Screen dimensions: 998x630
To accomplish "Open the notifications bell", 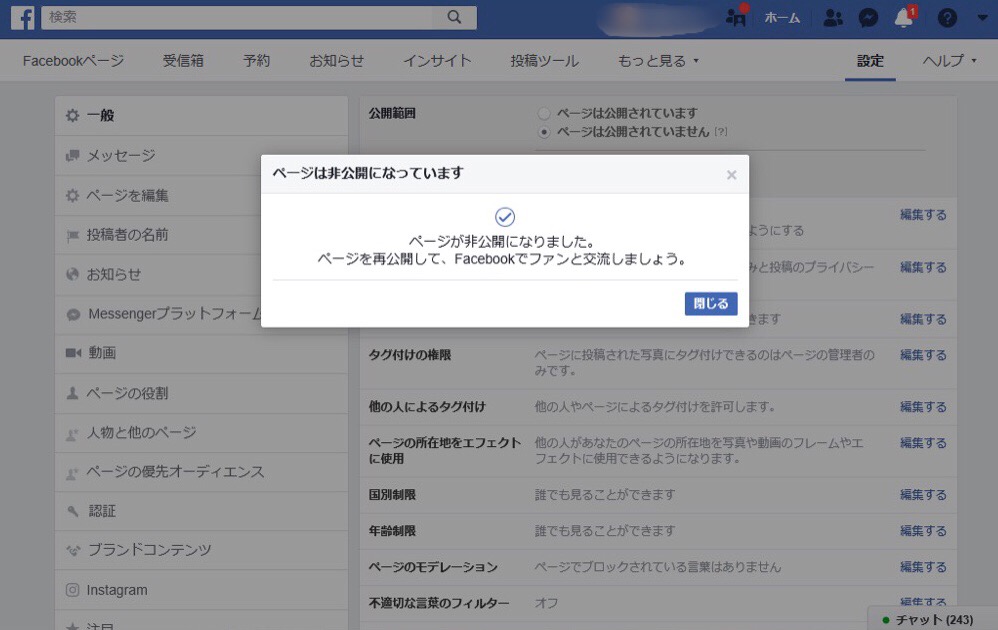I will point(902,17).
